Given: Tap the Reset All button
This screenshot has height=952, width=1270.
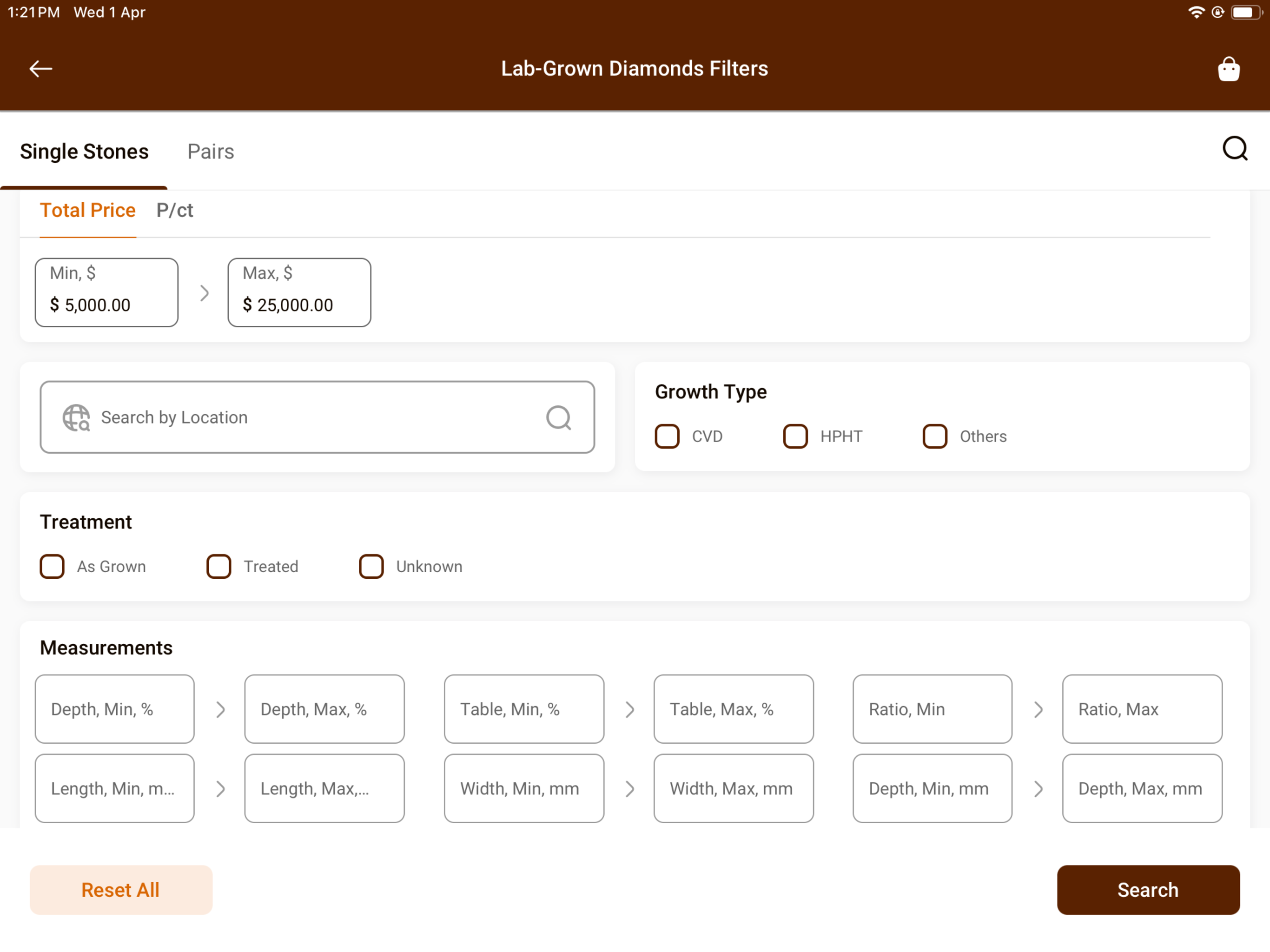Looking at the screenshot, I should [x=121, y=890].
